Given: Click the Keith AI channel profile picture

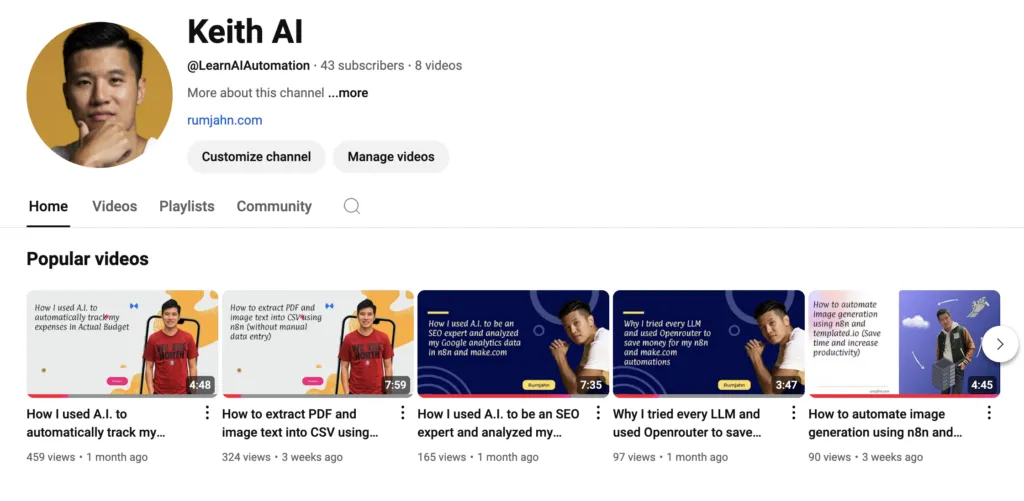Looking at the screenshot, I should (100, 96).
